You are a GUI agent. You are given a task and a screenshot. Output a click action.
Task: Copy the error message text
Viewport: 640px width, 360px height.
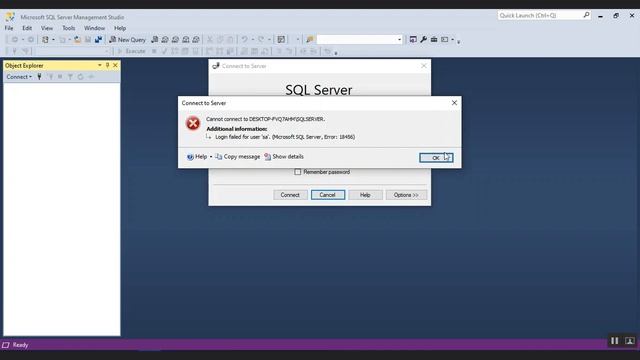pyautogui.click(x=238, y=157)
